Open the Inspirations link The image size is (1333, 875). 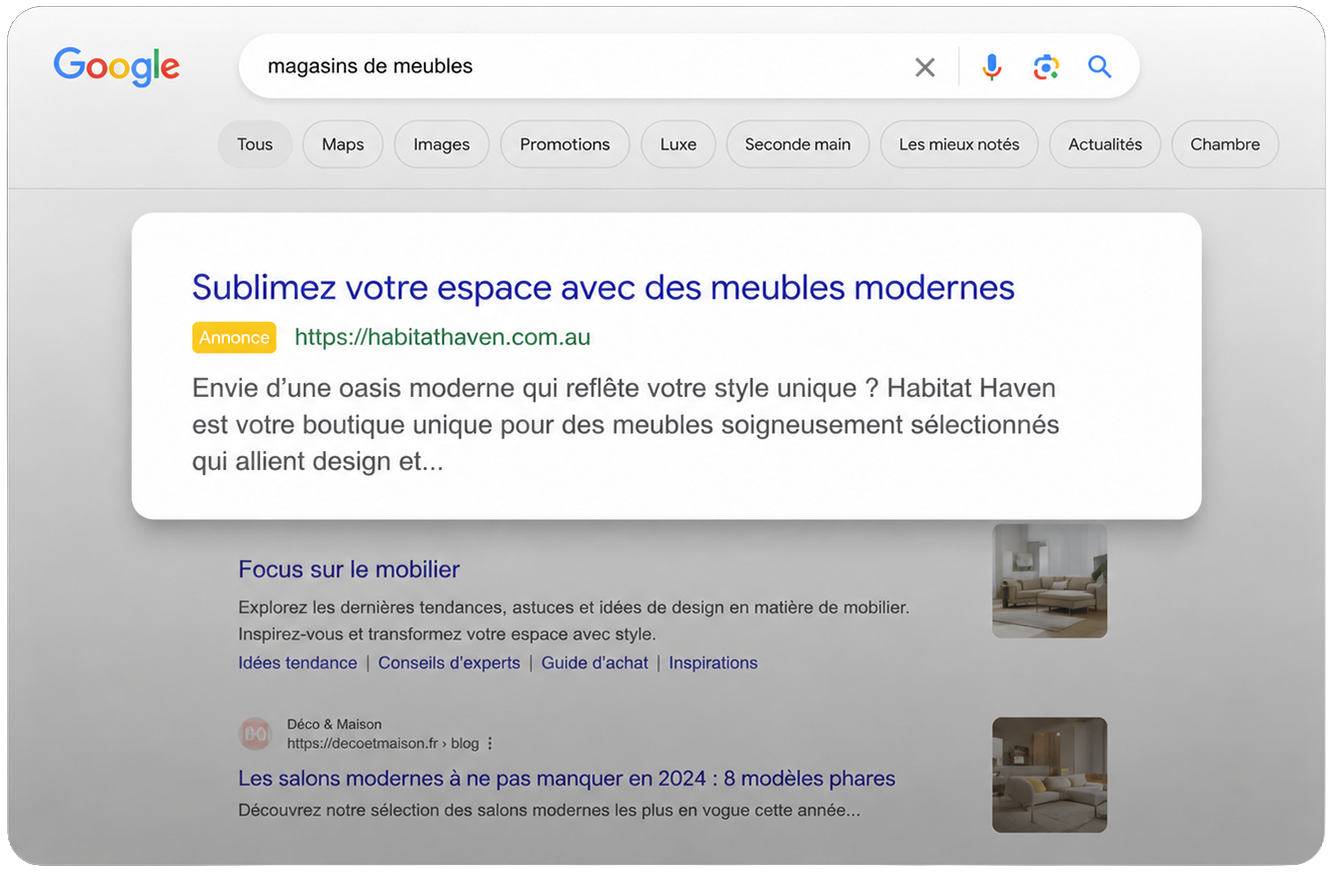(x=713, y=663)
